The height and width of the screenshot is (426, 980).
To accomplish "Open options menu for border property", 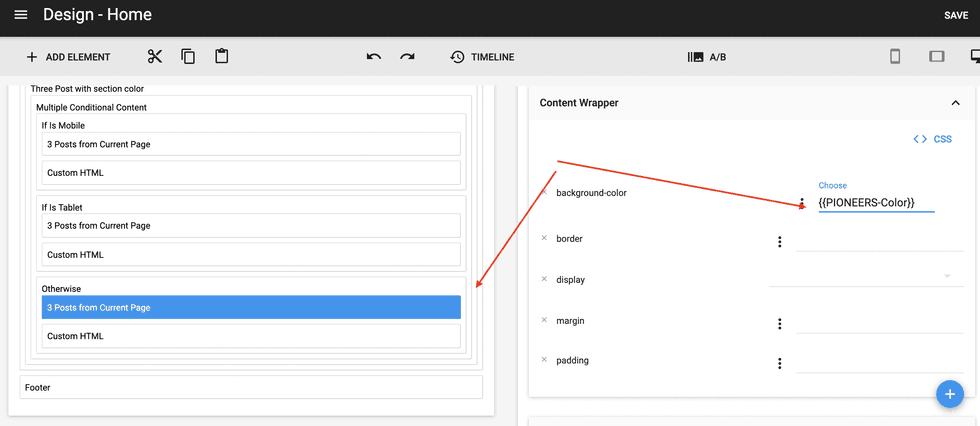I will [779, 241].
